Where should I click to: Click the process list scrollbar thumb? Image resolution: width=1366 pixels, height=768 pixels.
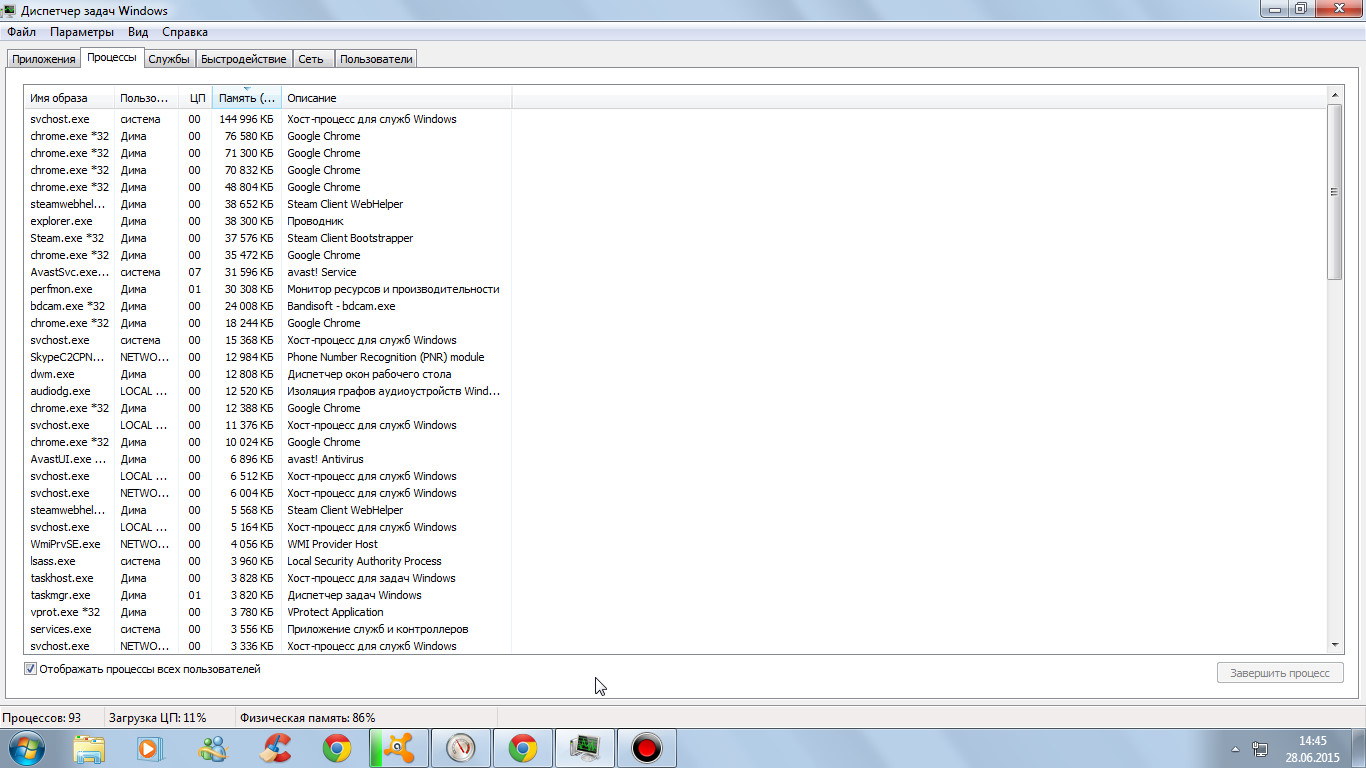1335,191
